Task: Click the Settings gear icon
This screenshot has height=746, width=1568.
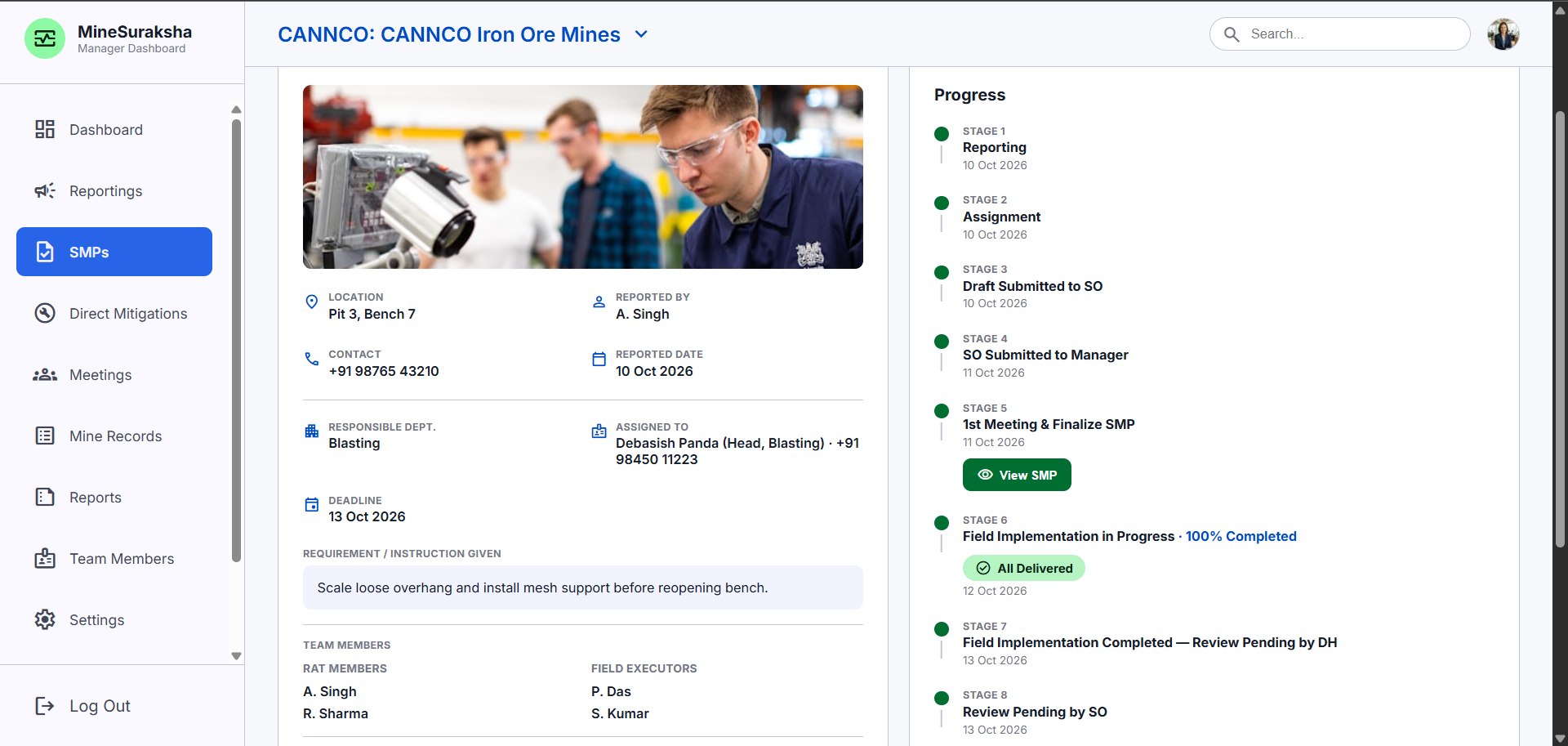Action: tap(45, 619)
